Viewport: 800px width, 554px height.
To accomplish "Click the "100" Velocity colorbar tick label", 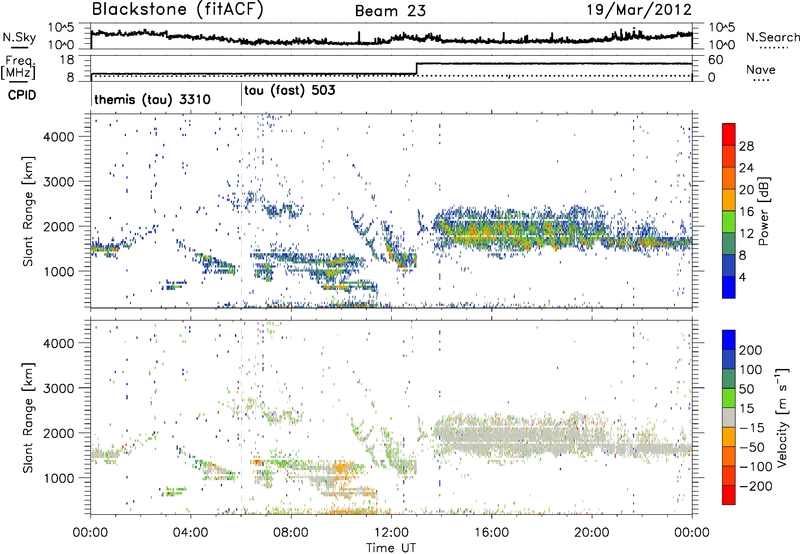I will tap(751, 370).
